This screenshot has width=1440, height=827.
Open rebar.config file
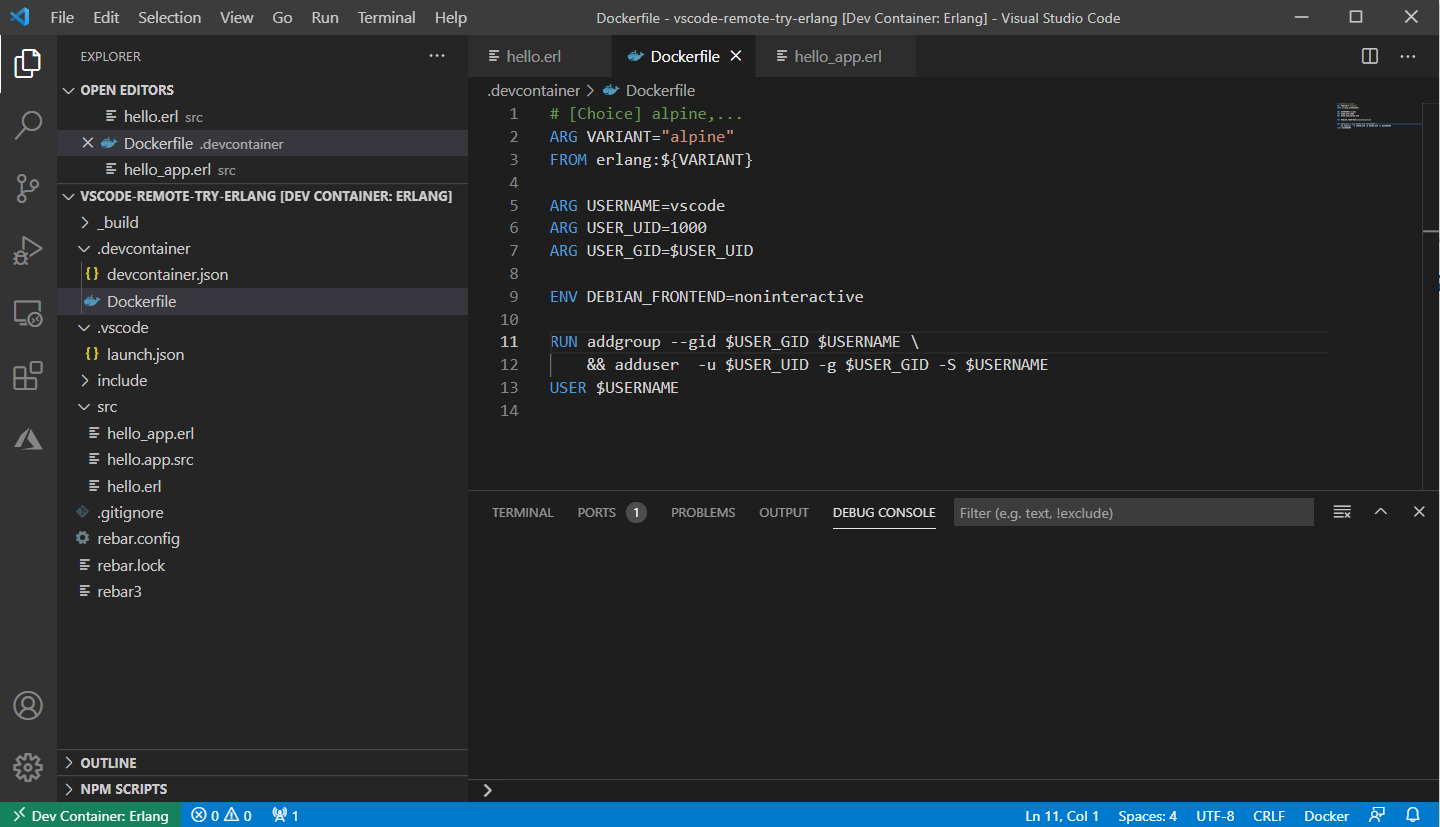click(x=262, y=538)
